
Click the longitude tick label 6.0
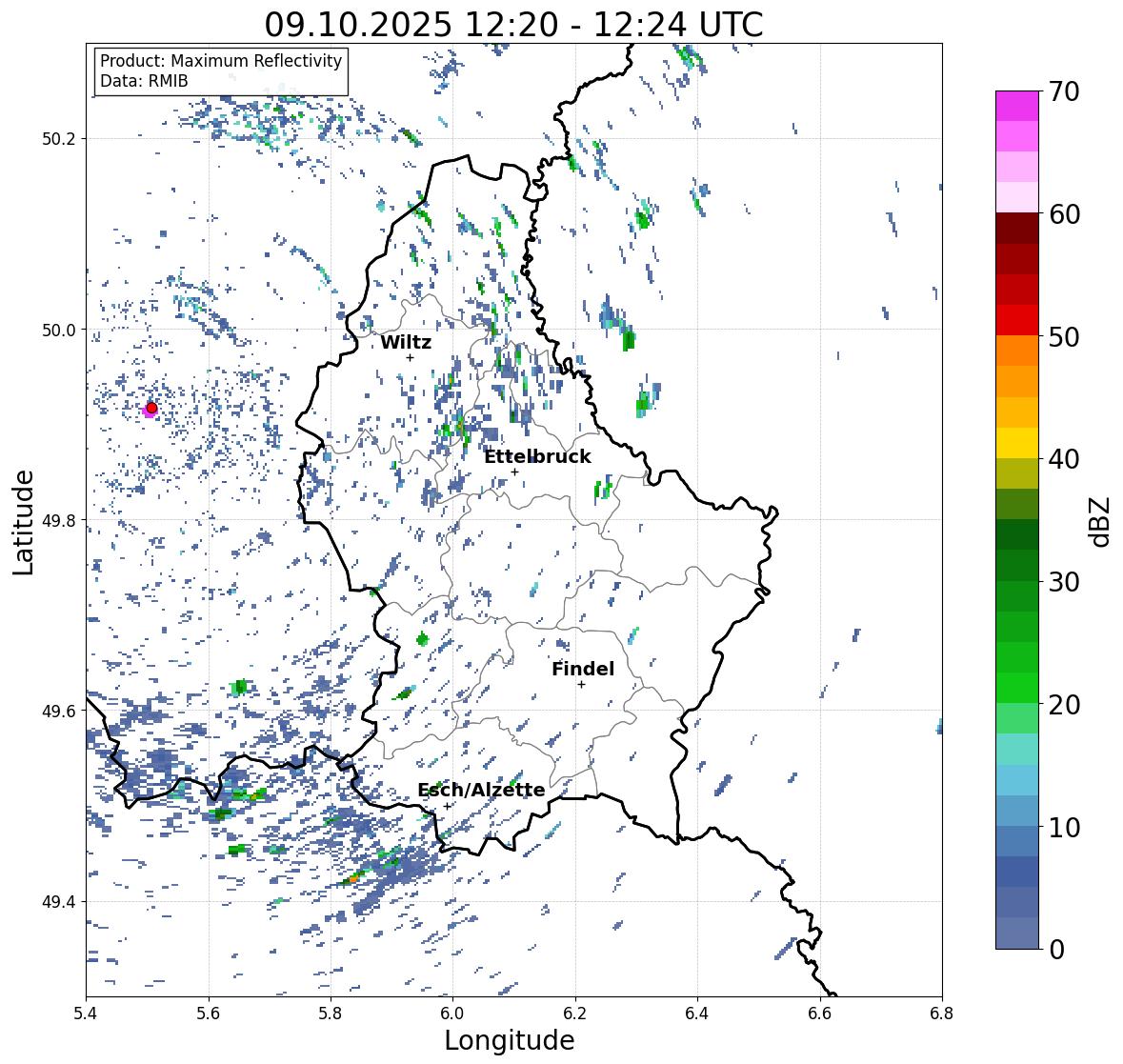click(x=452, y=1014)
